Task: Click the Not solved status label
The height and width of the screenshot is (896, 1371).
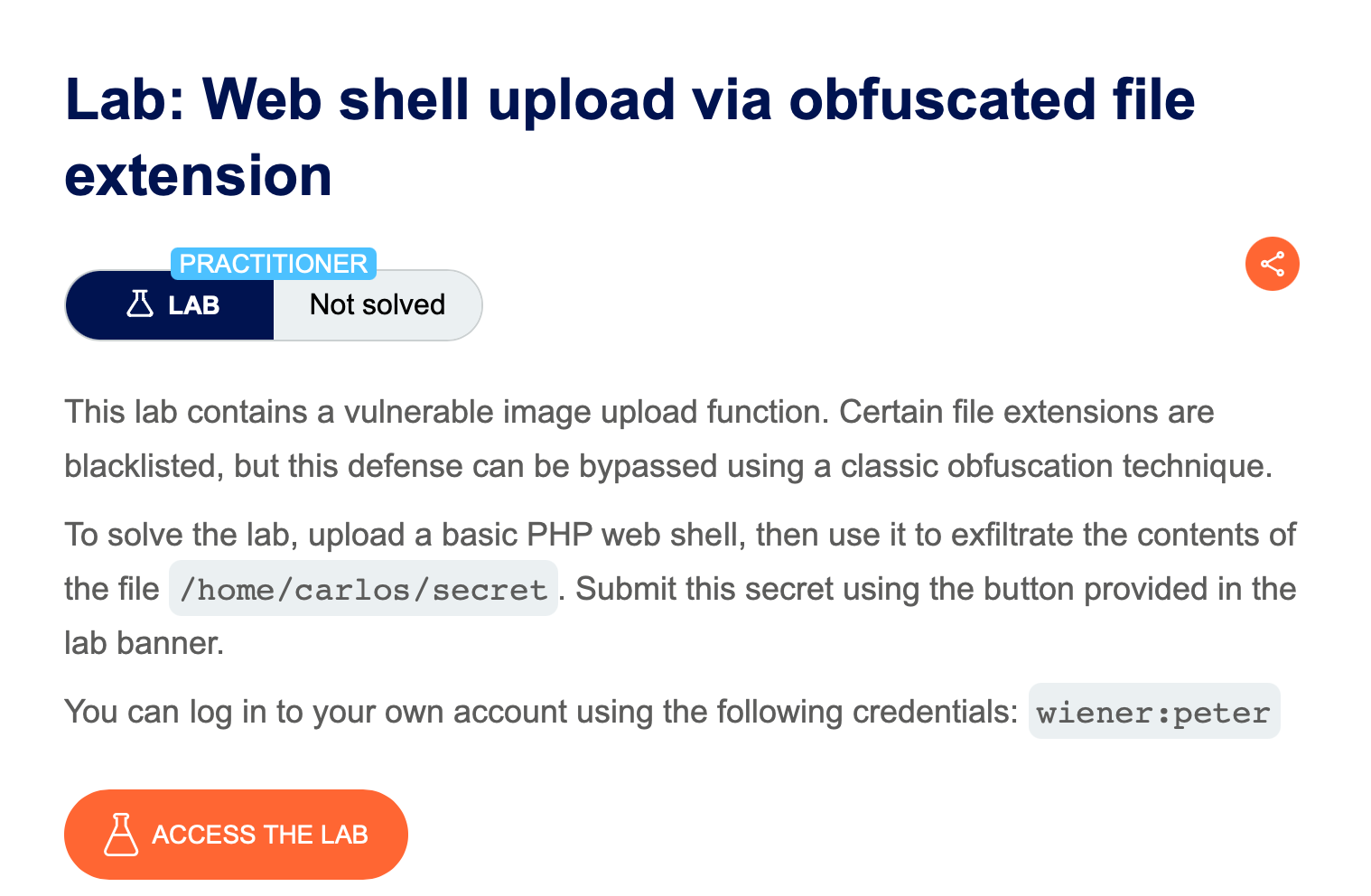Action: coord(378,304)
